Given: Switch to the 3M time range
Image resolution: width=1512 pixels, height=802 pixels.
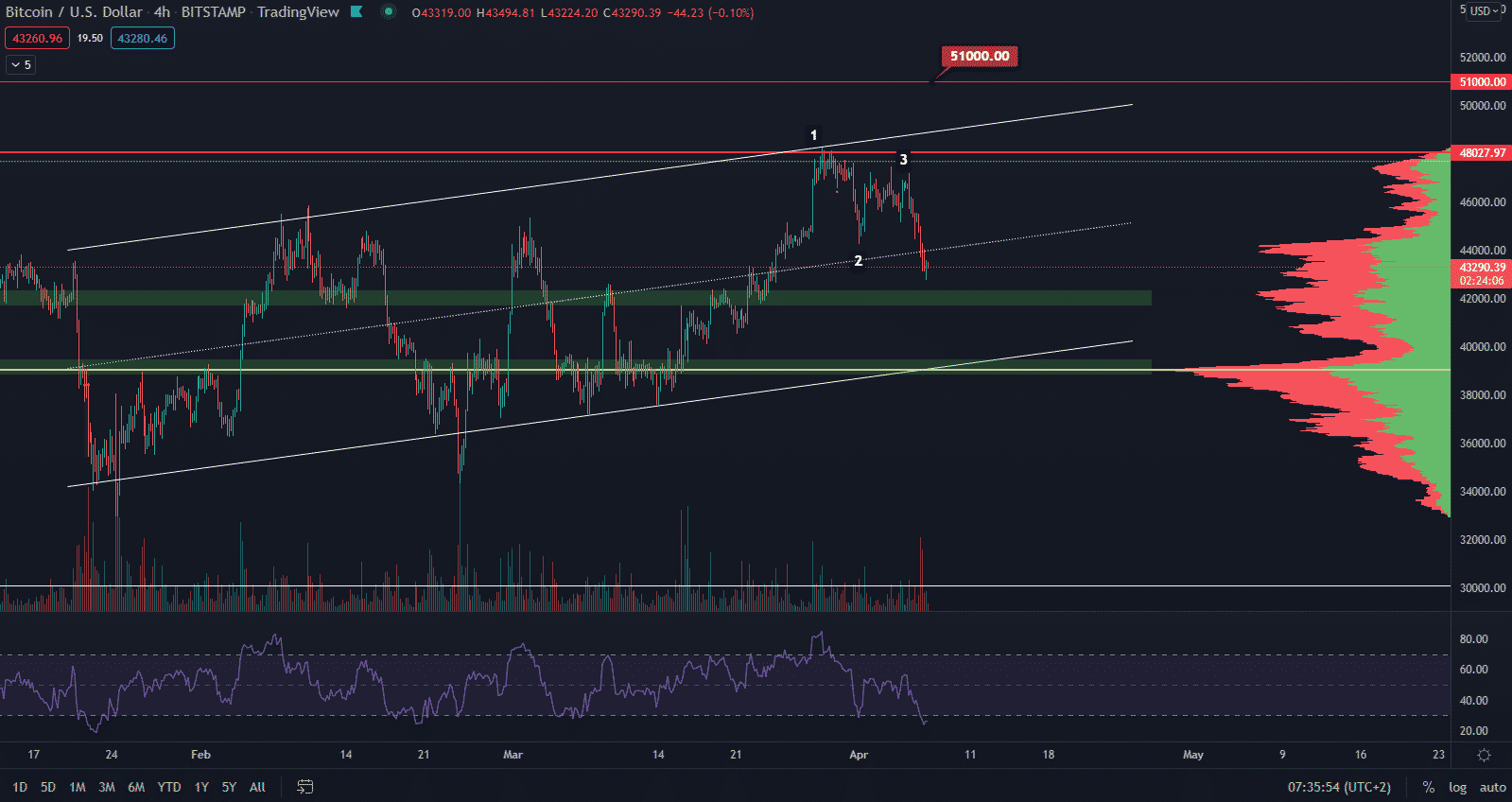Looking at the screenshot, I should [x=107, y=787].
